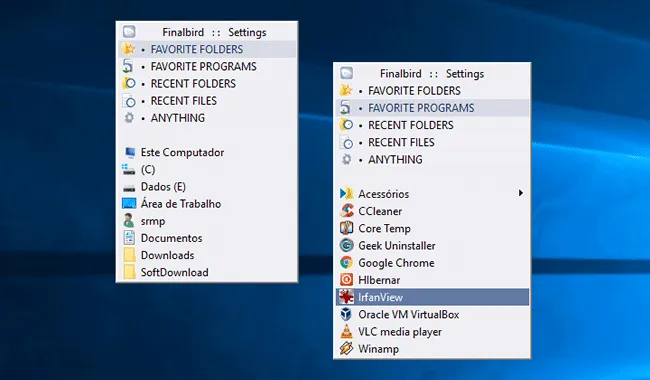Click the VLC media player cone icon

point(347,332)
